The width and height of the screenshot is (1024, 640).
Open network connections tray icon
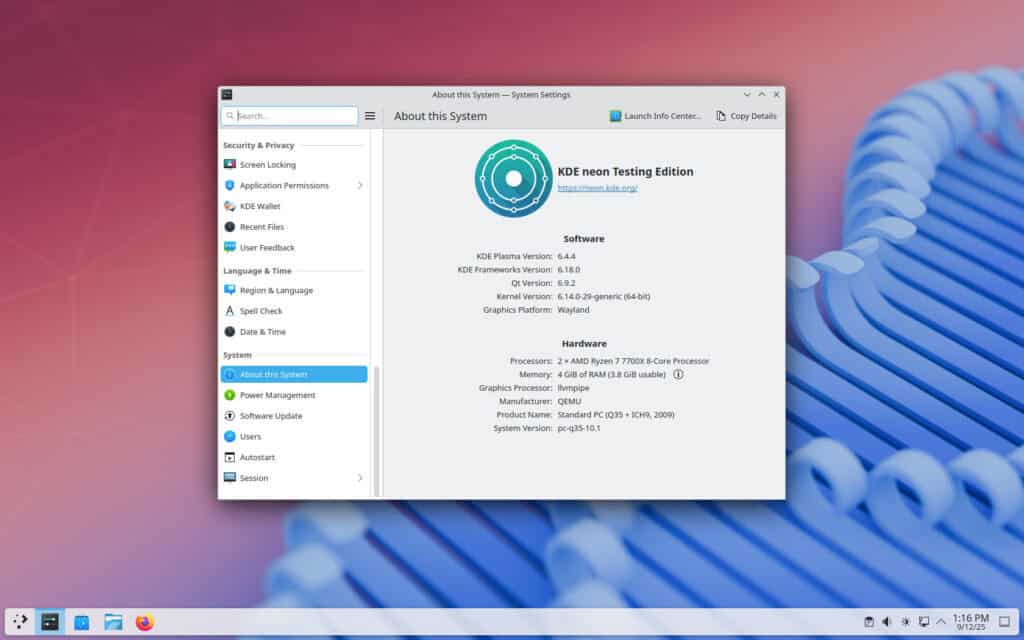click(x=923, y=622)
